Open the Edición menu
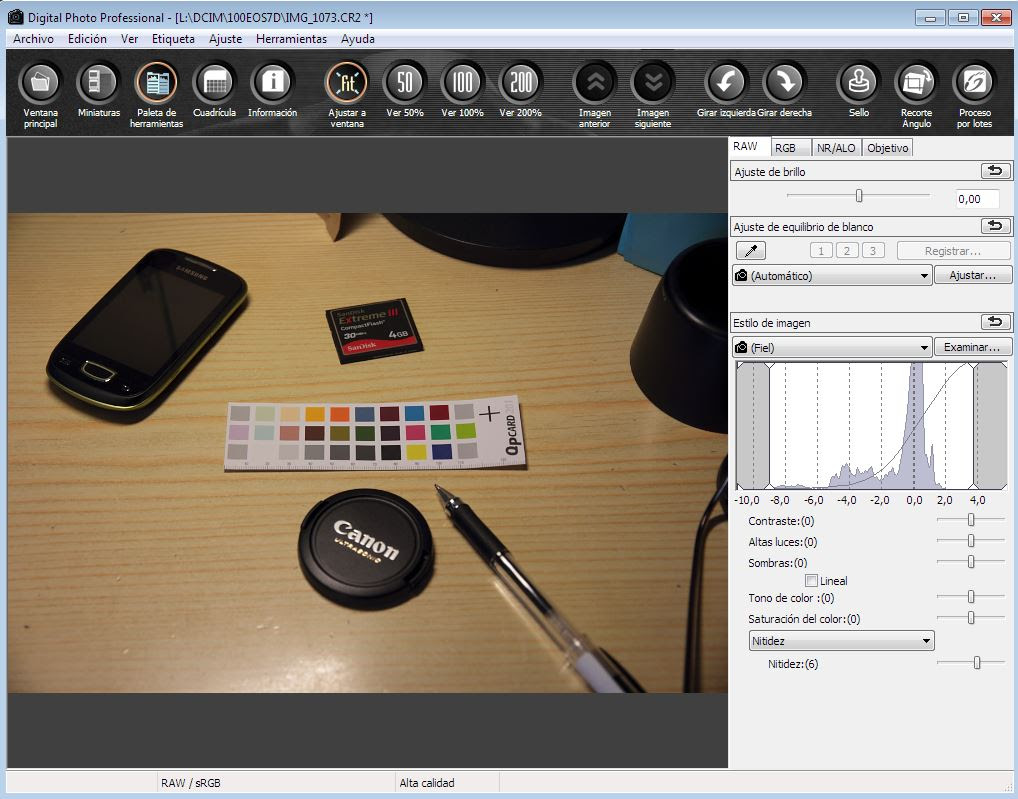Viewport: 1018px width, 799px height. 87,39
